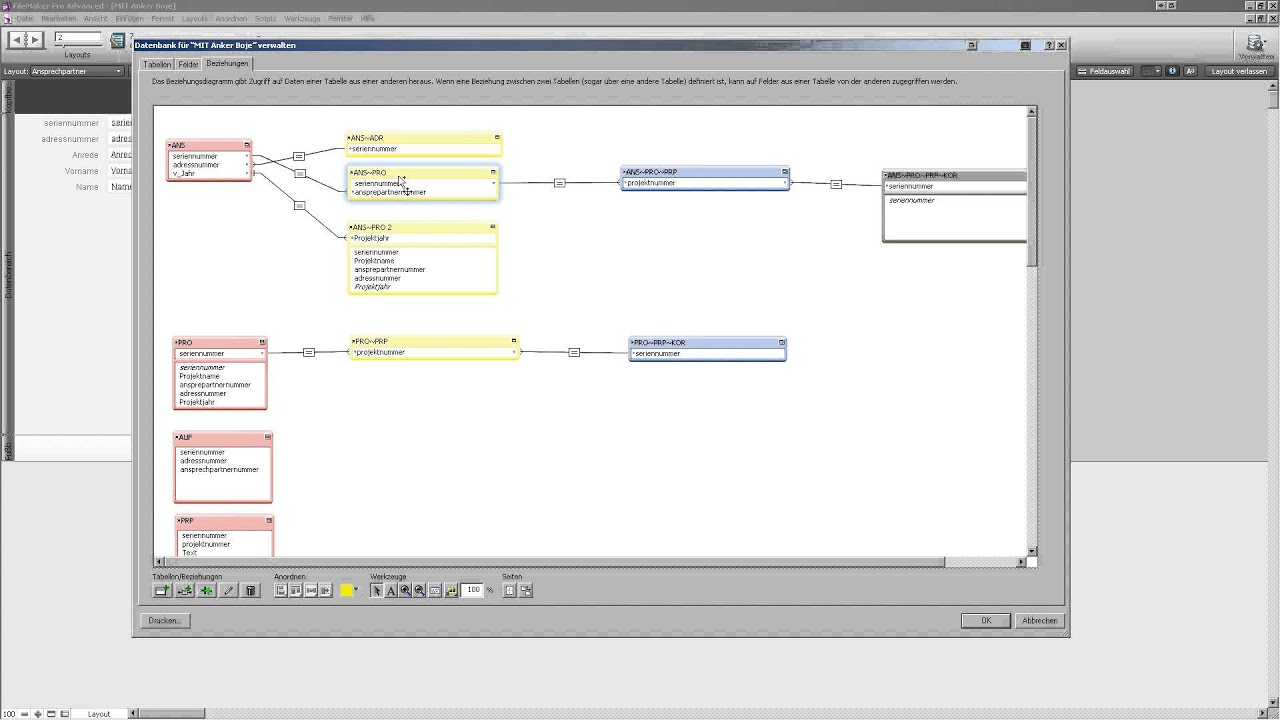The height and width of the screenshot is (720, 1280).
Task: Click the add table occurrence icon
Action: coord(161,591)
